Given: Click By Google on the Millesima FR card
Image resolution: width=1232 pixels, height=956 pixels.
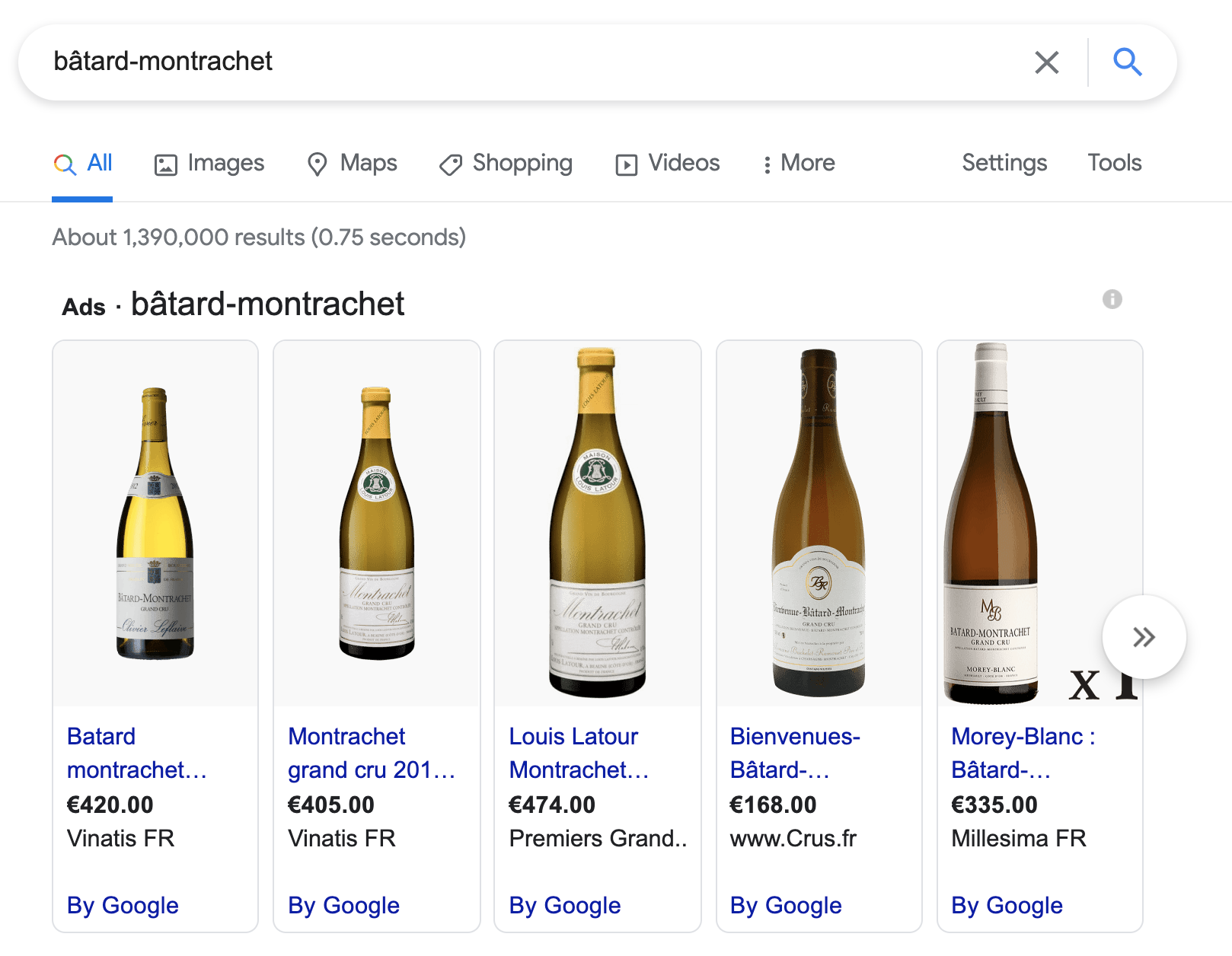Looking at the screenshot, I should click(1007, 905).
